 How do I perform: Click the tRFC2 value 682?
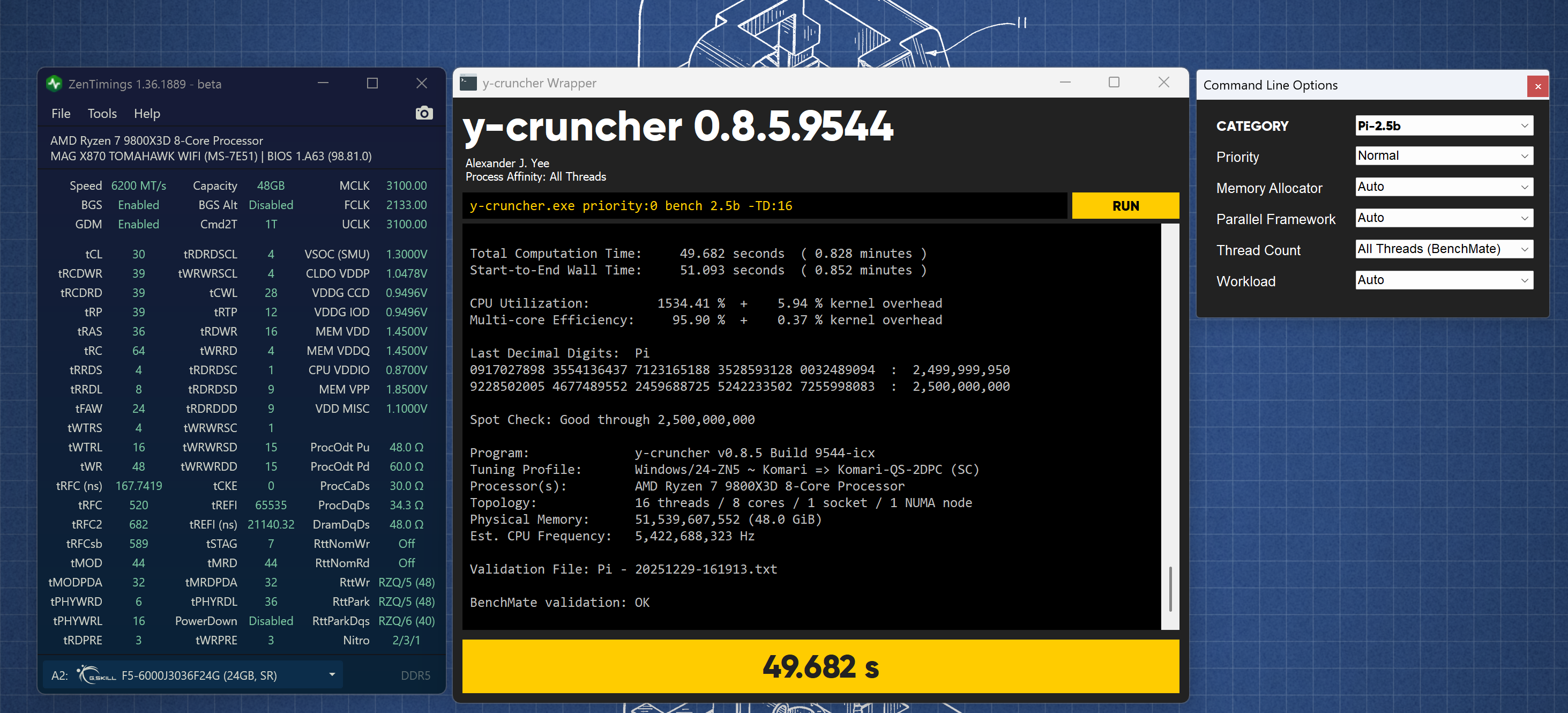pos(139,525)
